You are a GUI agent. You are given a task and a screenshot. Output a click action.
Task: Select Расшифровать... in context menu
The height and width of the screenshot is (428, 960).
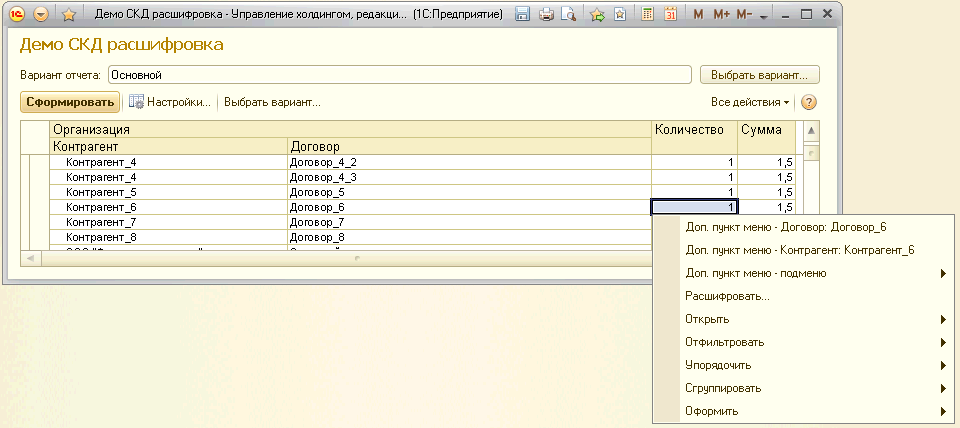coord(727,296)
